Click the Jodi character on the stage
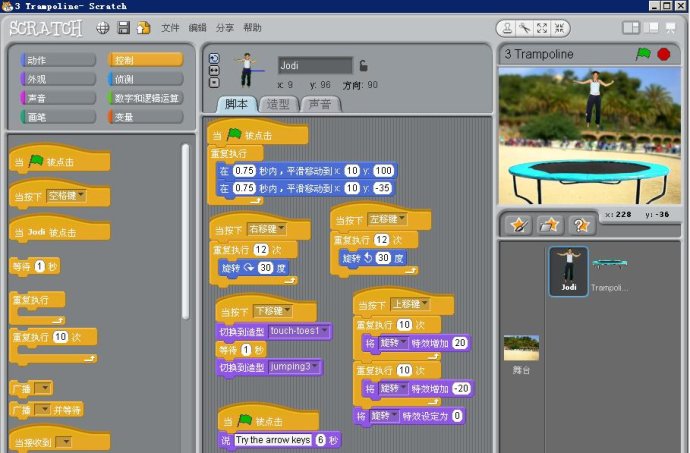 (x=594, y=99)
